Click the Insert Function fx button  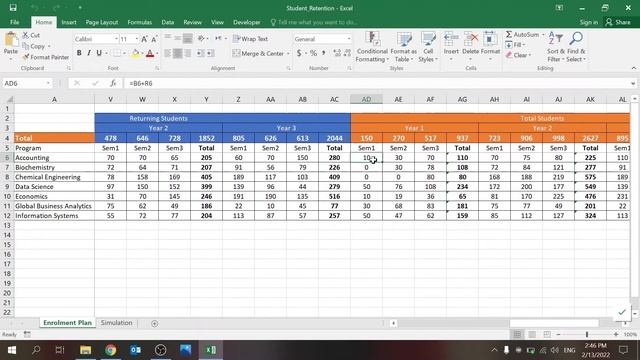[113, 83]
